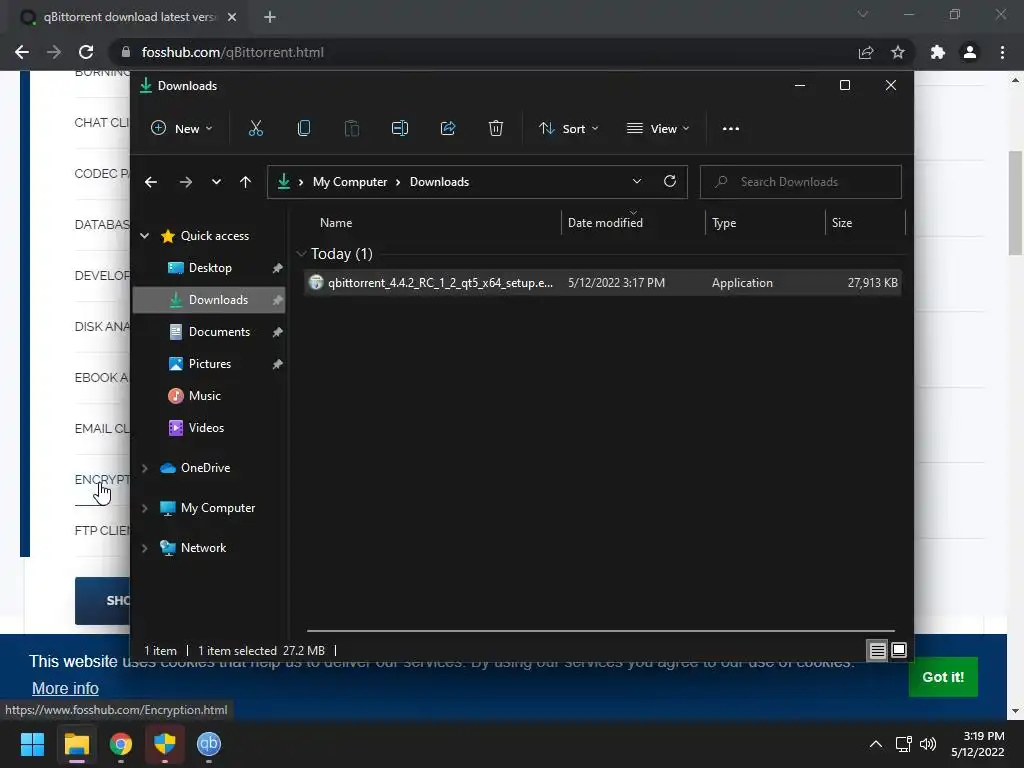Select Videos in the navigation pane
Image resolution: width=1024 pixels, height=768 pixels.
(209, 428)
